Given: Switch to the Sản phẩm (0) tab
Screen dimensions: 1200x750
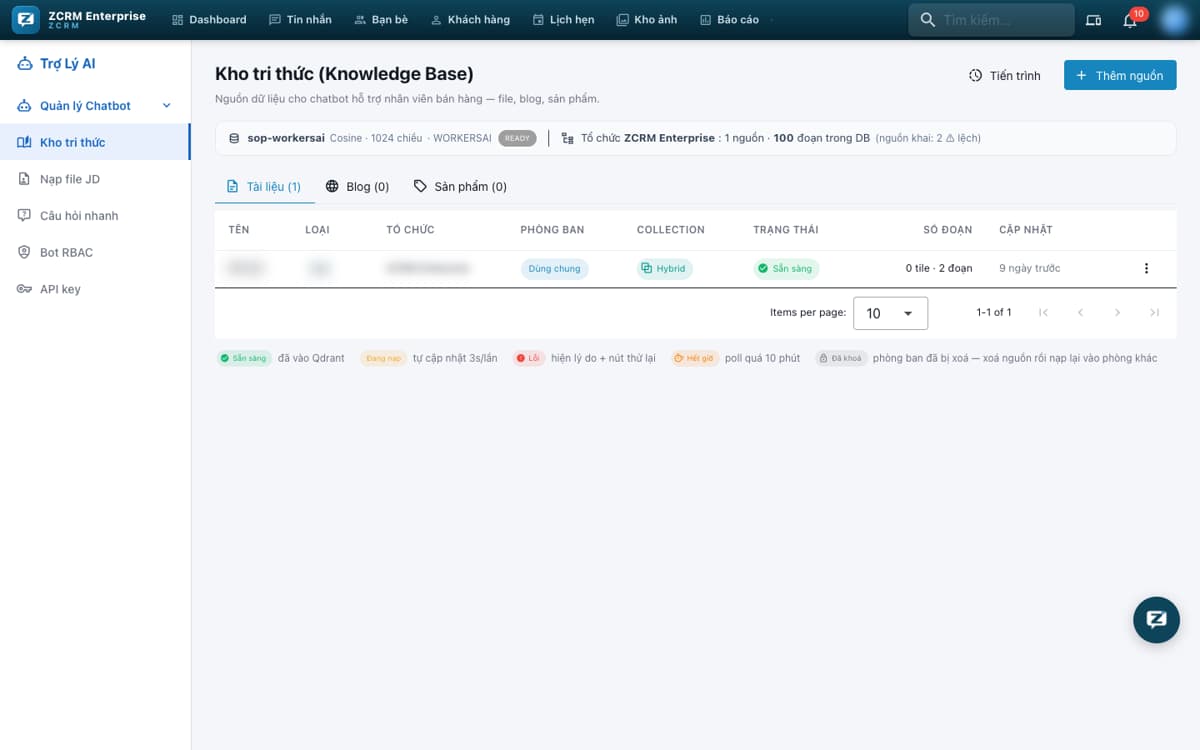Looking at the screenshot, I should click(460, 186).
